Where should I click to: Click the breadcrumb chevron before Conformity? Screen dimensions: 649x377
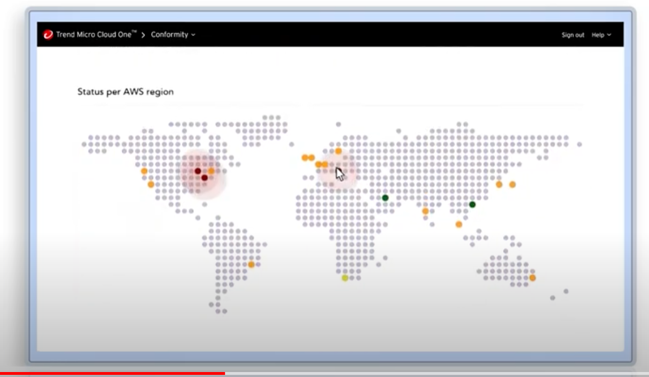pyautogui.click(x=143, y=35)
